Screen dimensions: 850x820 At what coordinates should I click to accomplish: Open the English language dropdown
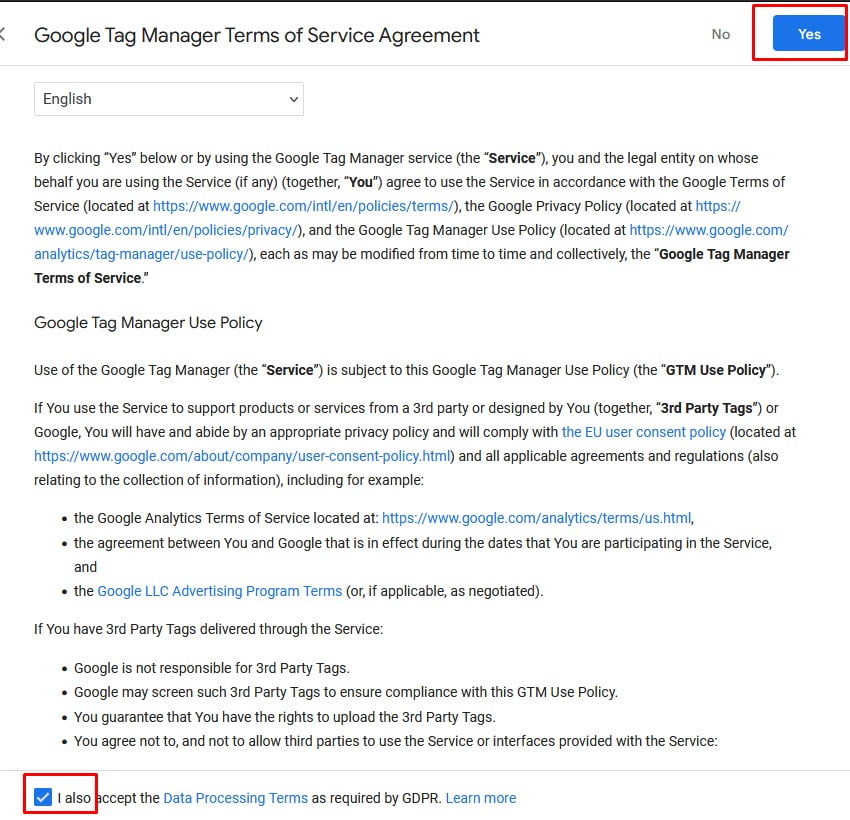[169, 99]
